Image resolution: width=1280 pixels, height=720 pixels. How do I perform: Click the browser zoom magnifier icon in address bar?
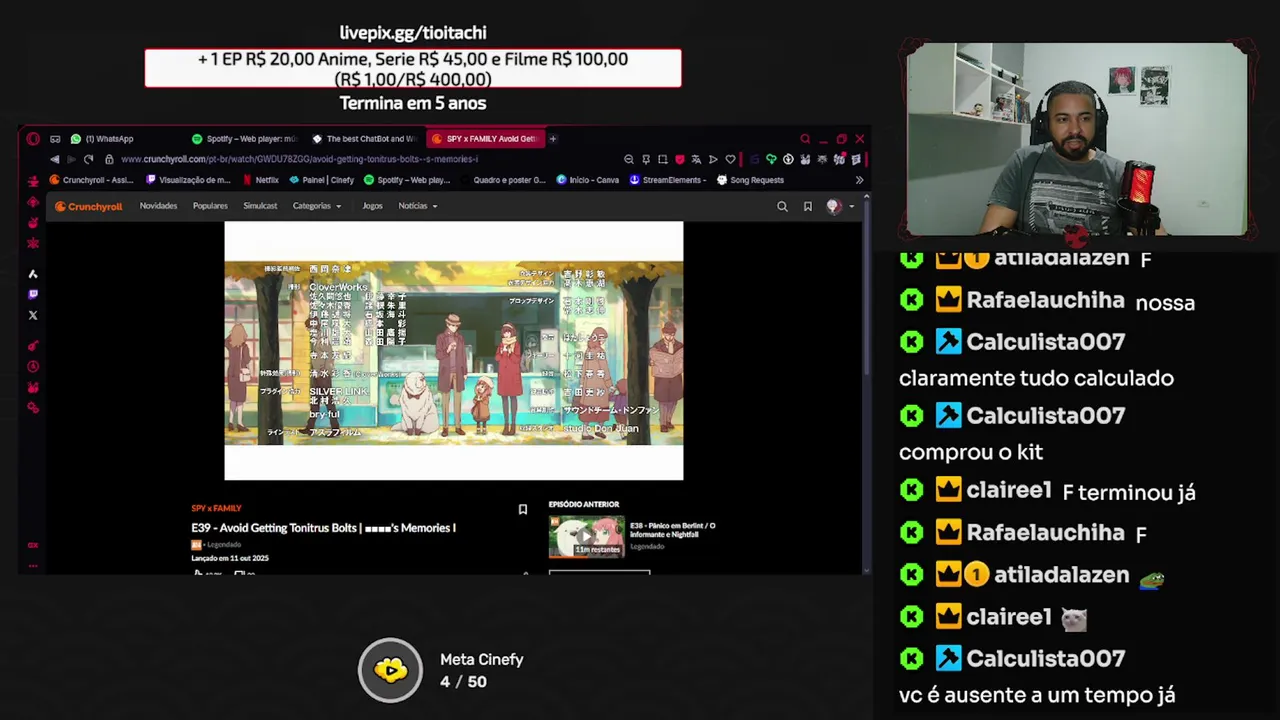628,159
